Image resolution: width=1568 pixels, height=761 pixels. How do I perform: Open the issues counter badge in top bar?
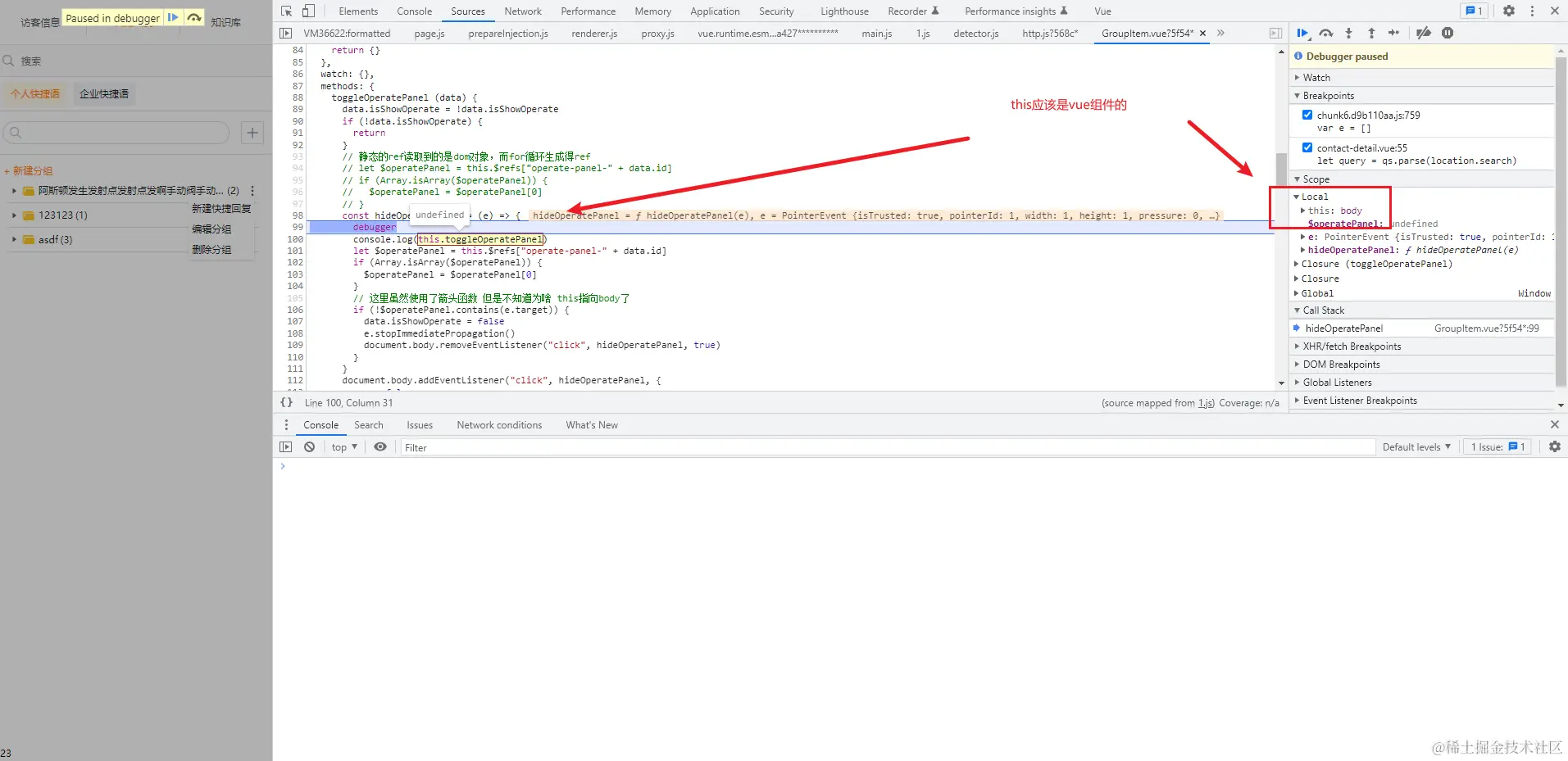click(1474, 11)
